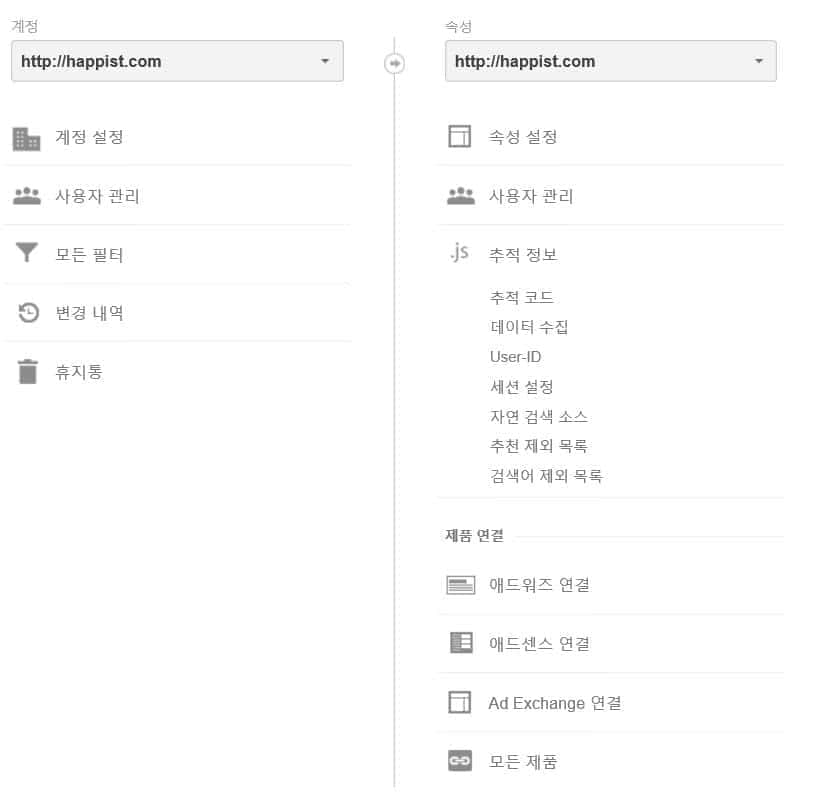Click the 속성 설정 panel icon

(460, 137)
